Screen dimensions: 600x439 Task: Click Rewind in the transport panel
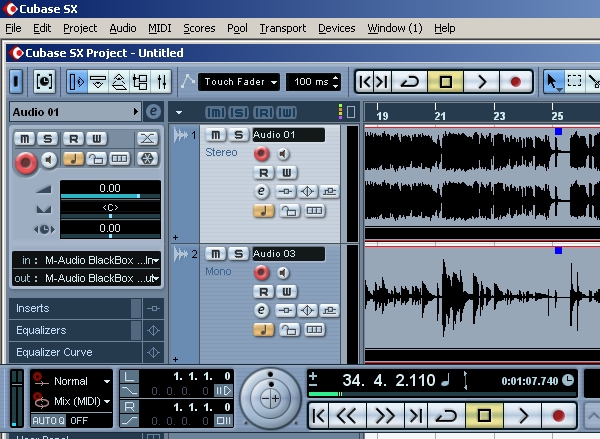click(347, 416)
